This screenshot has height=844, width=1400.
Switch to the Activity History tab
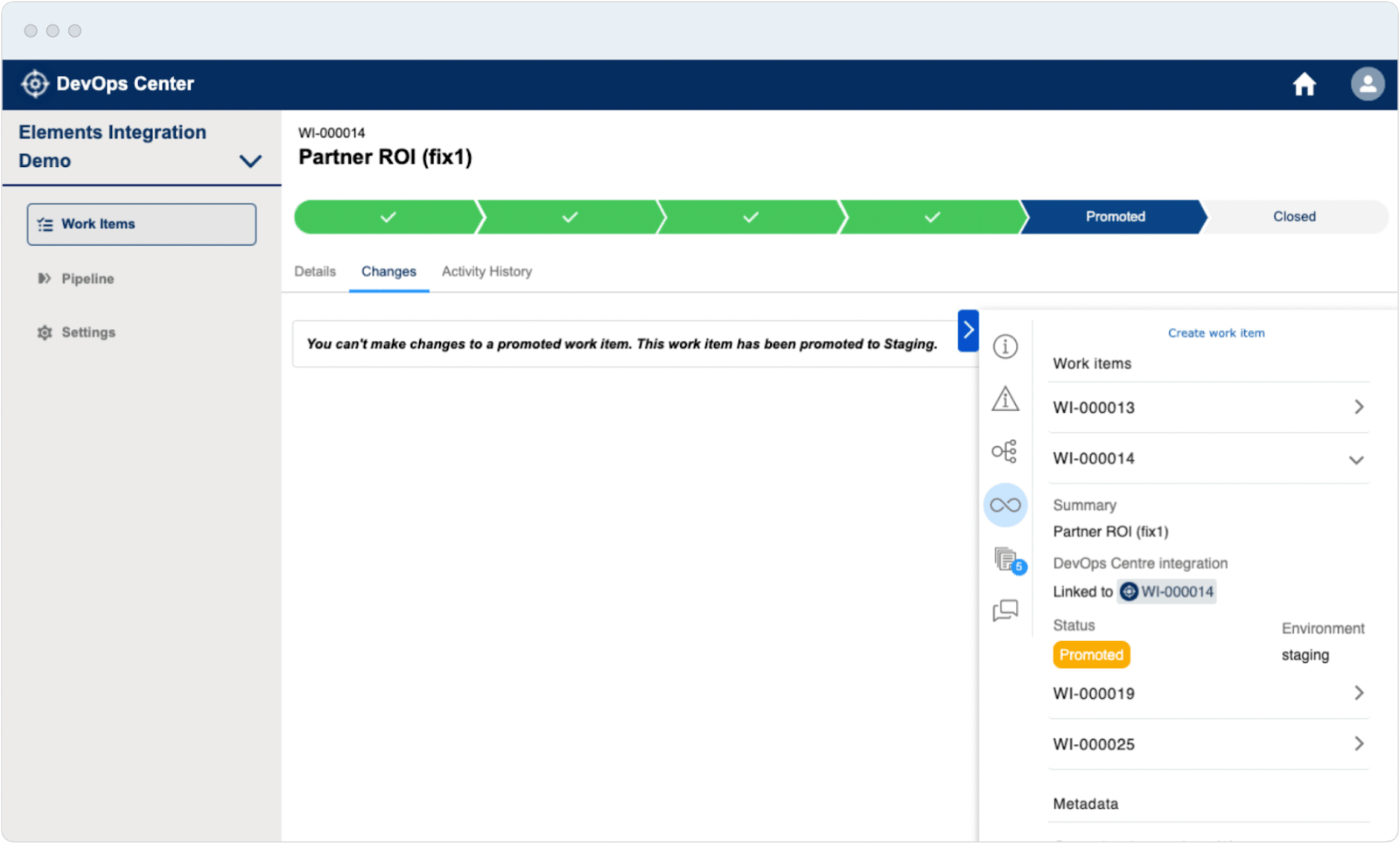tap(486, 271)
